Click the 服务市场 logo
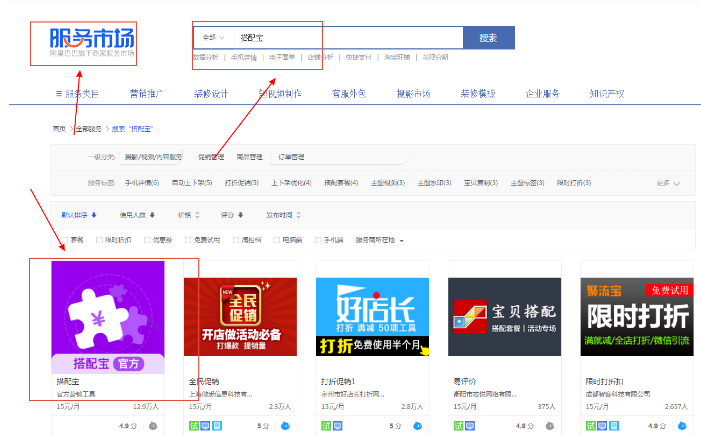Screen dimensions: 701x435 92,42
